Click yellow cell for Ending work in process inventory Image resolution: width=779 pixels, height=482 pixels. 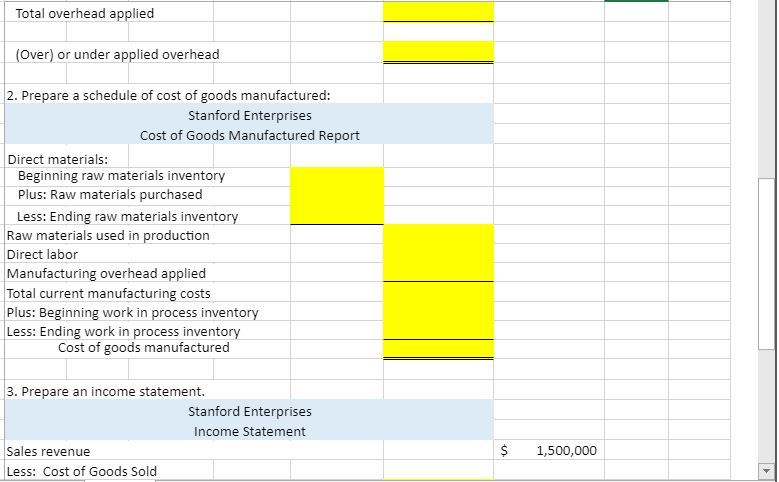(438, 330)
